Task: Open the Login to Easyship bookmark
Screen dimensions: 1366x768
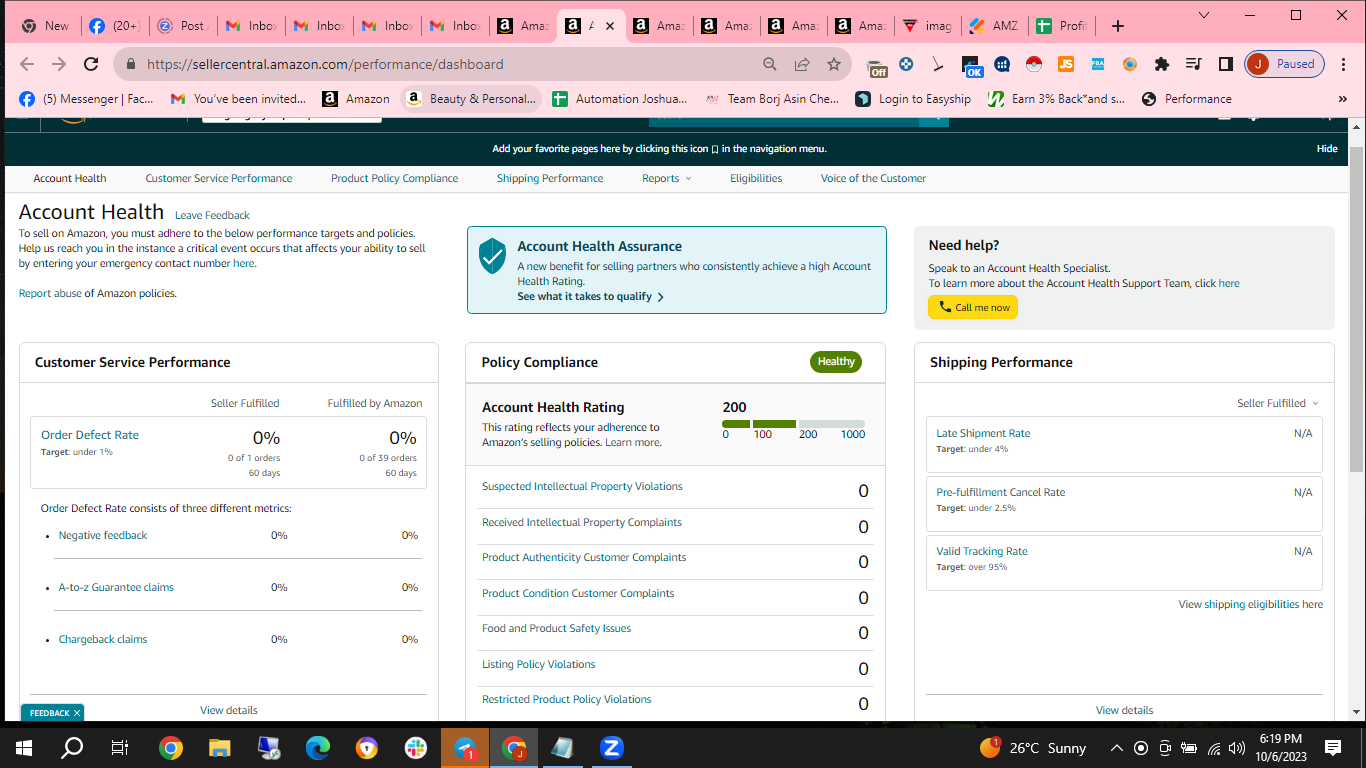Action: pyautogui.click(x=913, y=99)
